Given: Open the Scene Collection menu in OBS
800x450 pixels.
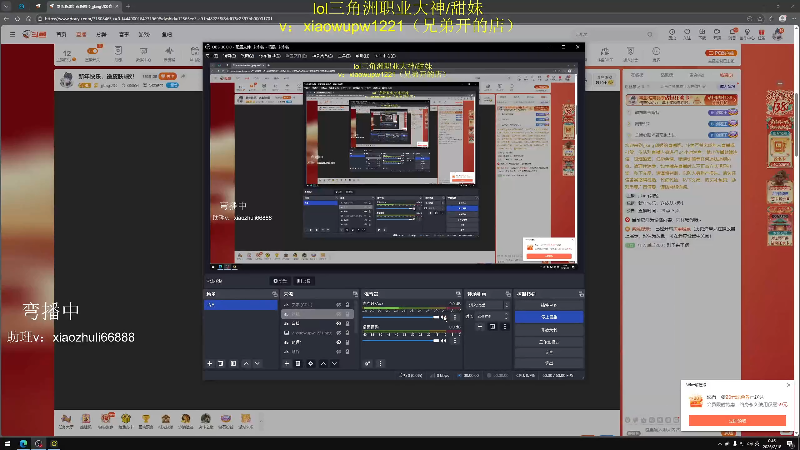Looking at the screenshot, I should tap(323, 56).
